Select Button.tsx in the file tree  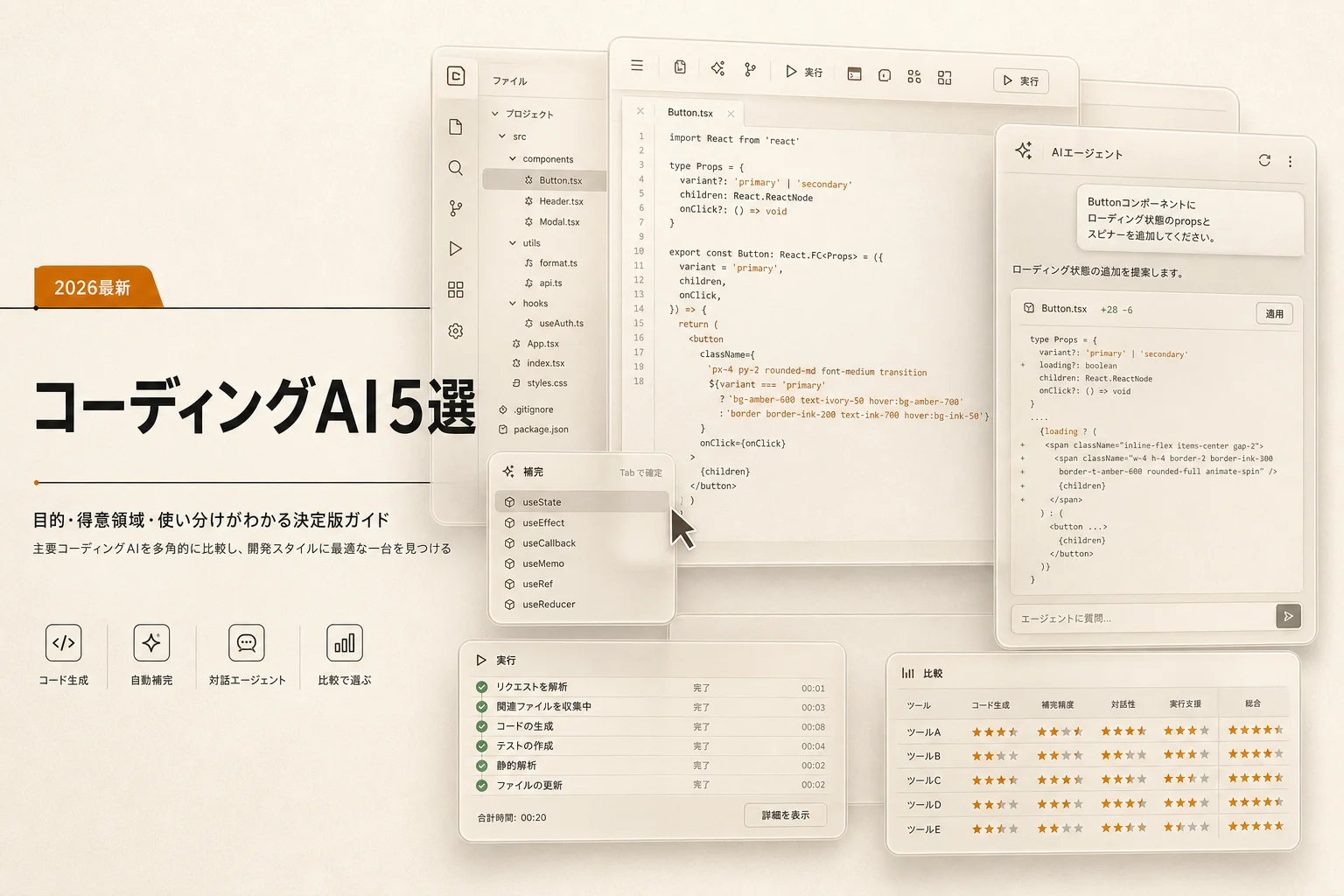(544, 180)
